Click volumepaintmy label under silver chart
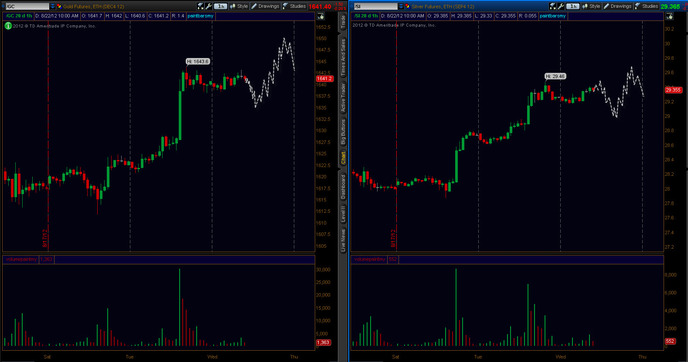Viewport: 688px width, 362px height. (370, 259)
